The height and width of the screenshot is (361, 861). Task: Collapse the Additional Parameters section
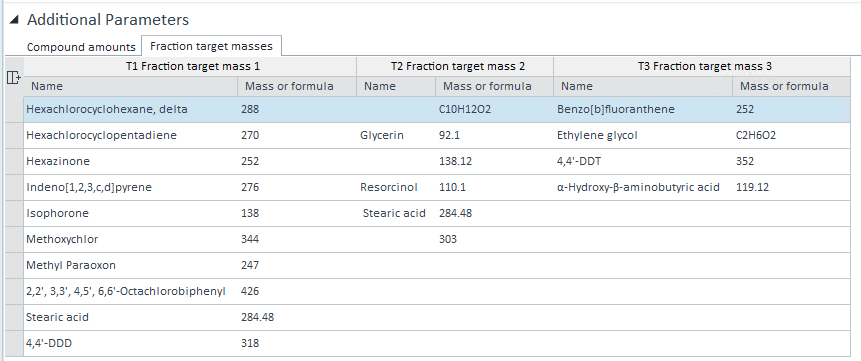click(x=15, y=20)
